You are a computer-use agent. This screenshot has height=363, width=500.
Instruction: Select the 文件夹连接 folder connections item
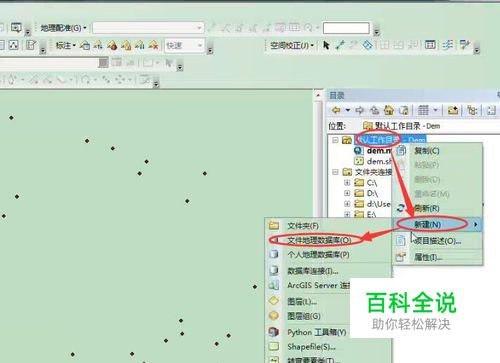point(367,172)
